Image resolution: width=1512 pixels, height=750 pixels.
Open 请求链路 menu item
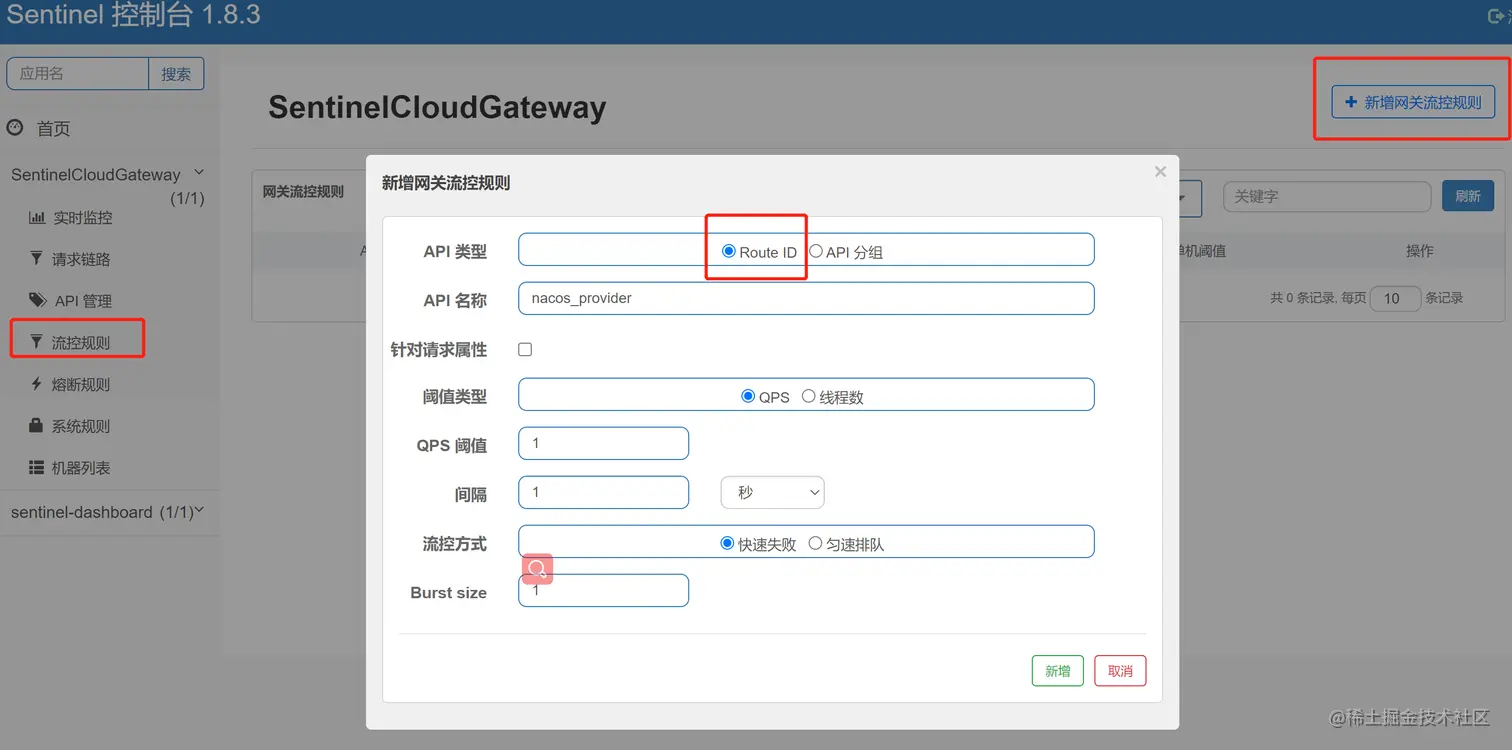click(81, 259)
